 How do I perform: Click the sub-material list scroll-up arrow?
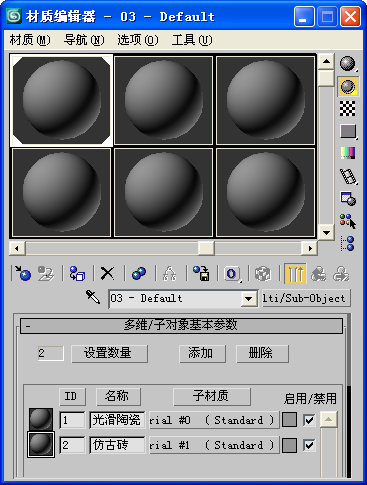[x=328, y=419]
